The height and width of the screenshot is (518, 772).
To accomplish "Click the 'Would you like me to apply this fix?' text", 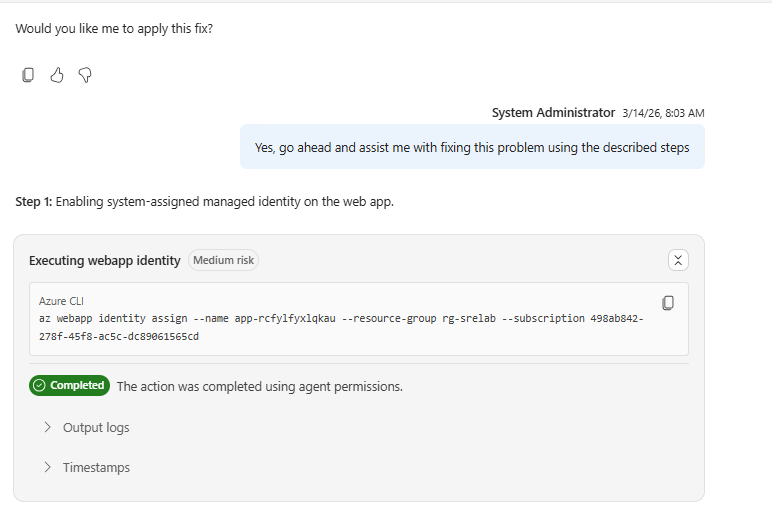I will tap(114, 28).
